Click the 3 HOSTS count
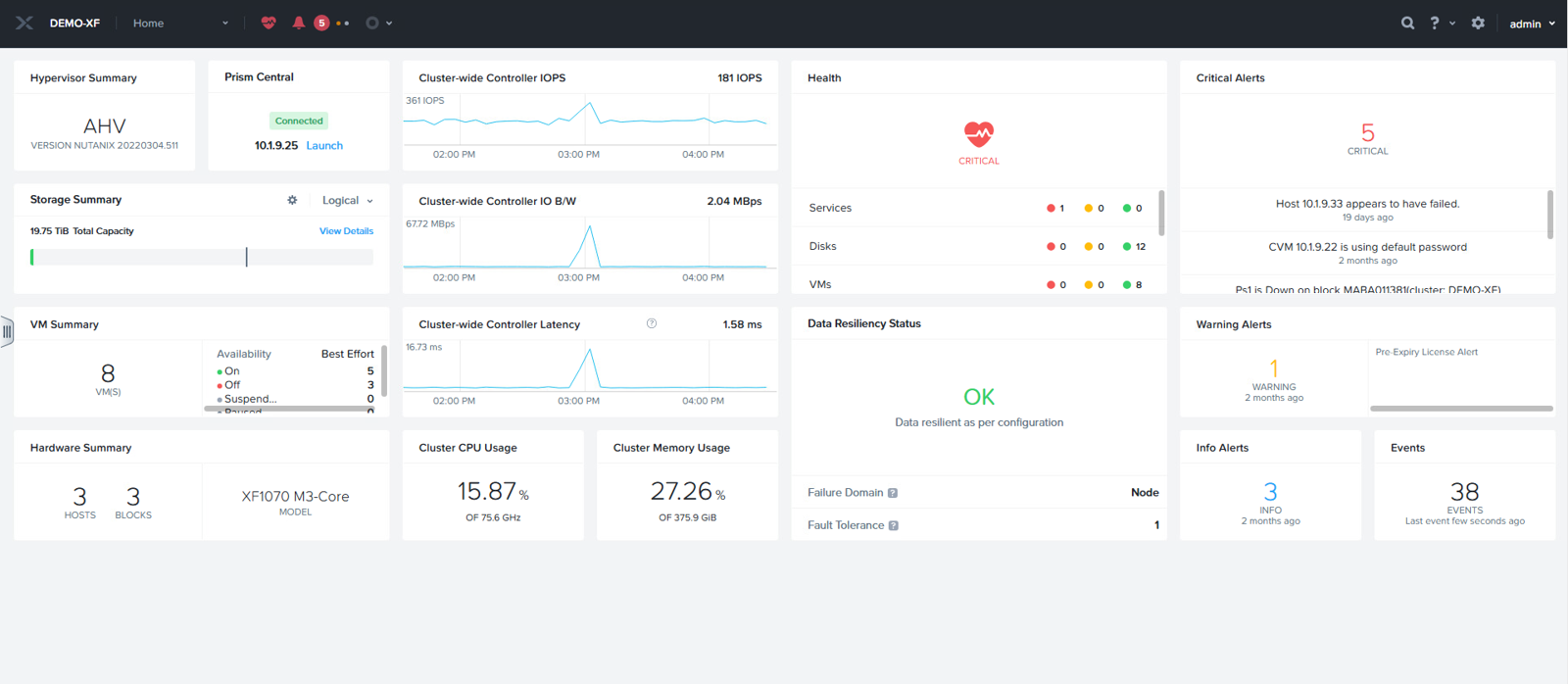Image resolution: width=1568 pixels, height=684 pixels. click(x=80, y=502)
